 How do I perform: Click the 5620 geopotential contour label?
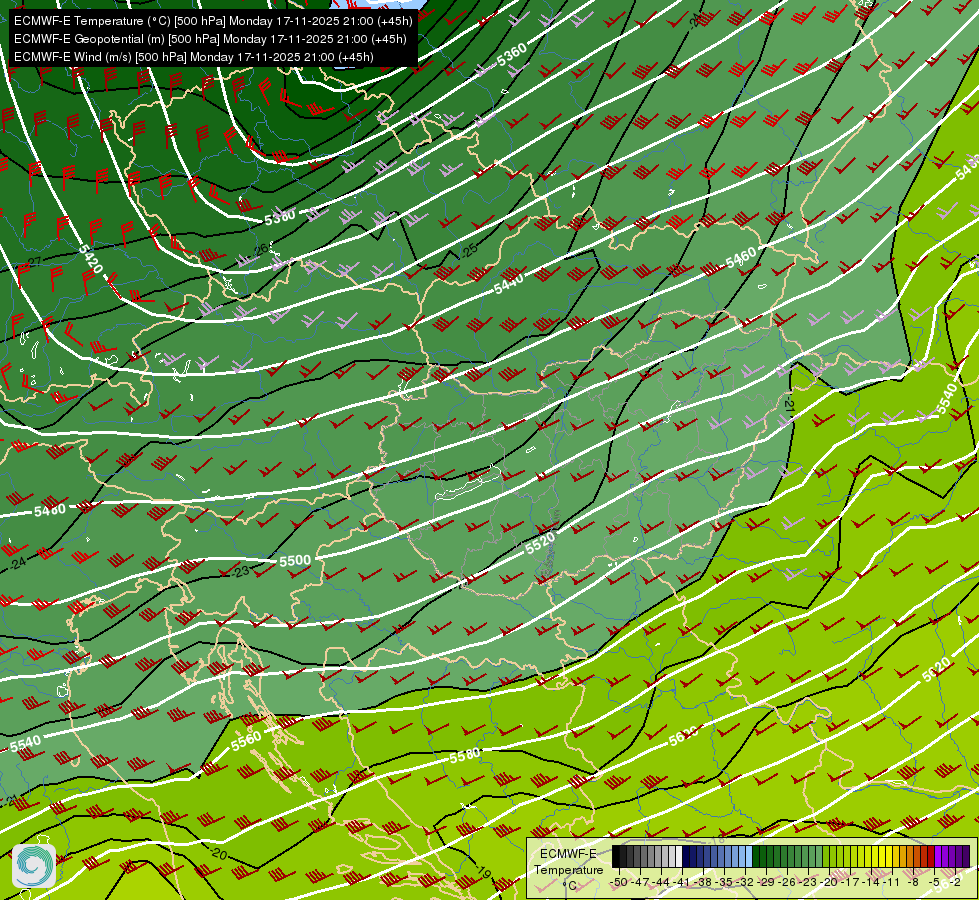click(937, 670)
